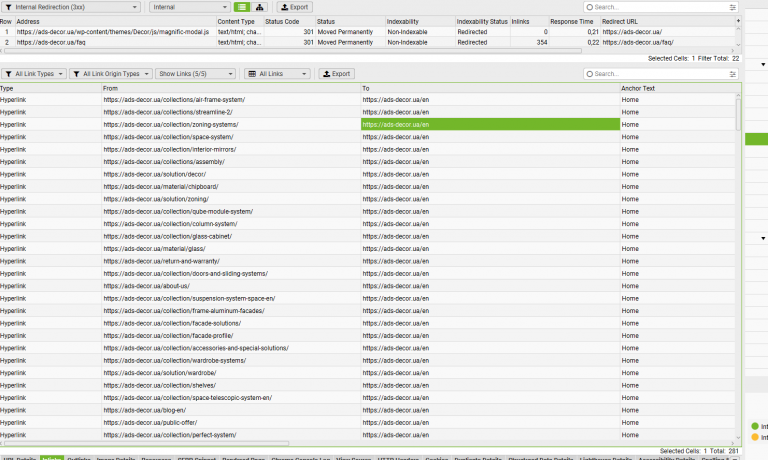Click lower table scroll-down arrow
The height and width of the screenshot is (460, 768).
(738, 437)
